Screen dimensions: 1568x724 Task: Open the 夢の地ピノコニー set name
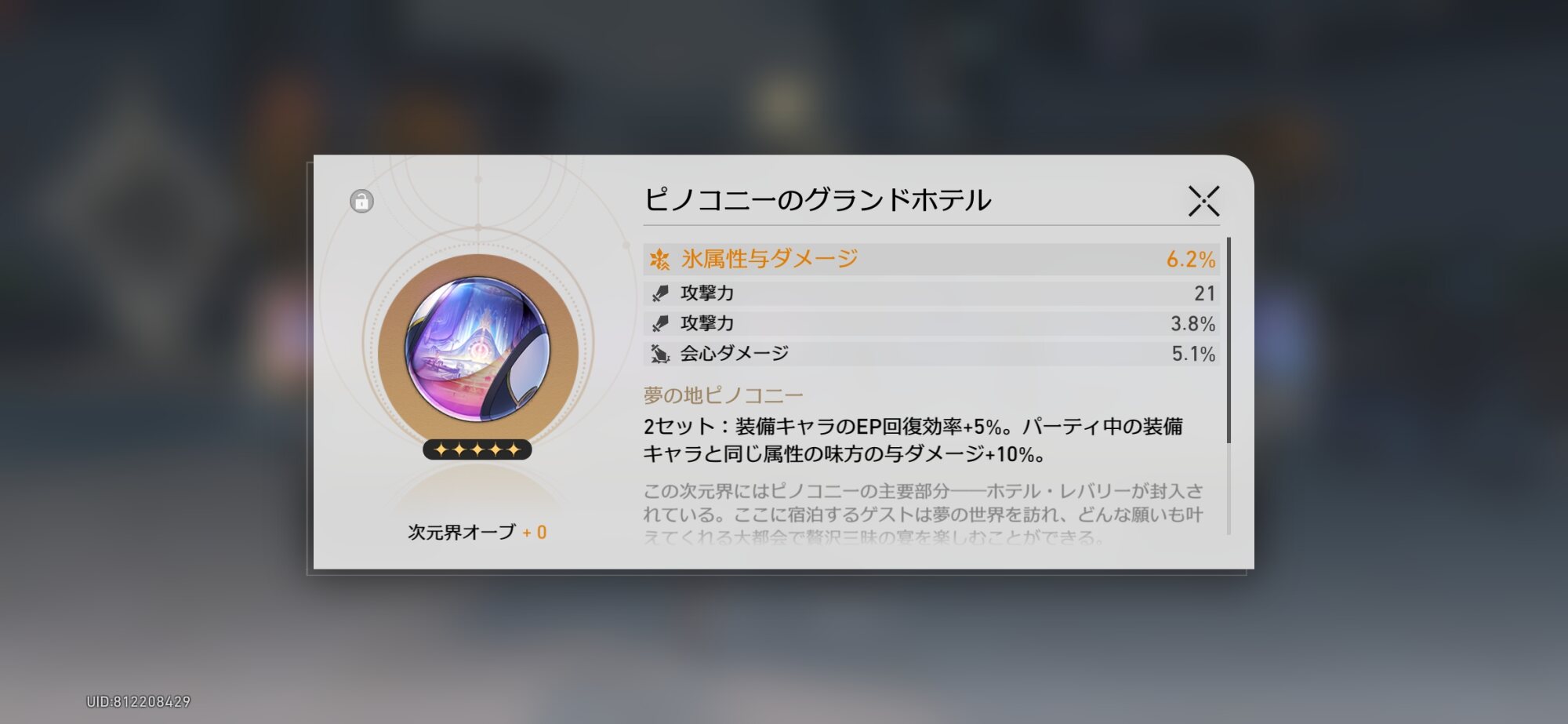[723, 395]
